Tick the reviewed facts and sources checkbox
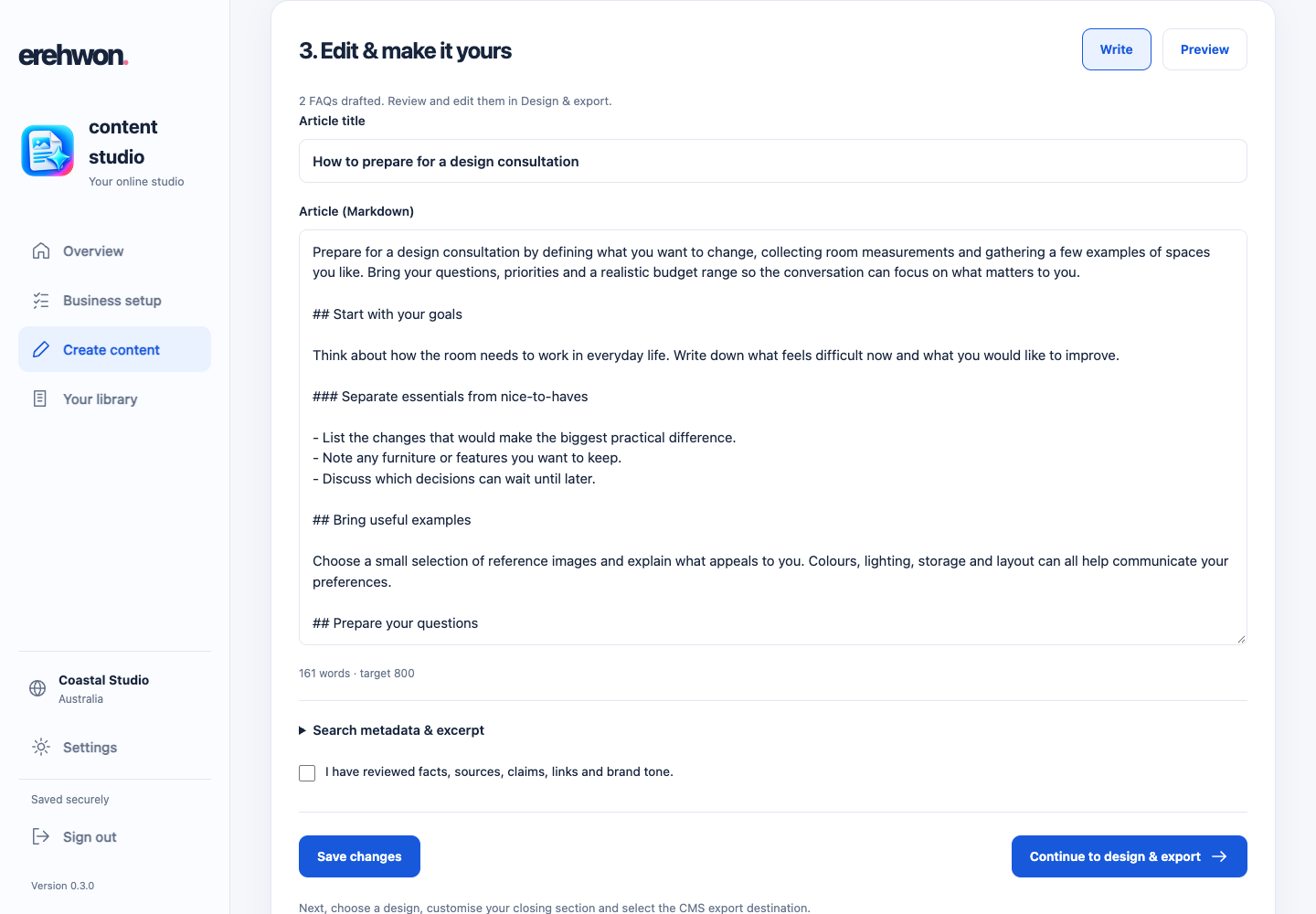 pyautogui.click(x=307, y=773)
